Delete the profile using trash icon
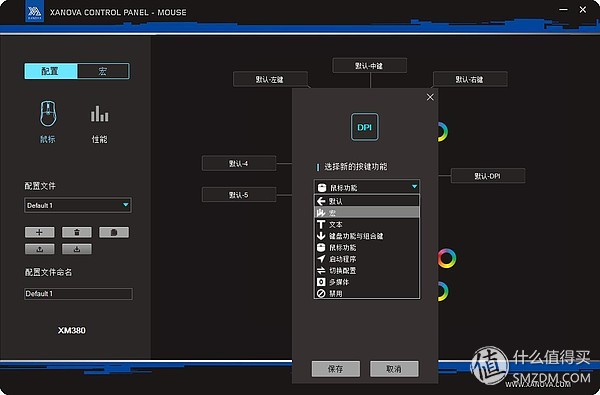This screenshot has height=395, width=600. click(77, 232)
